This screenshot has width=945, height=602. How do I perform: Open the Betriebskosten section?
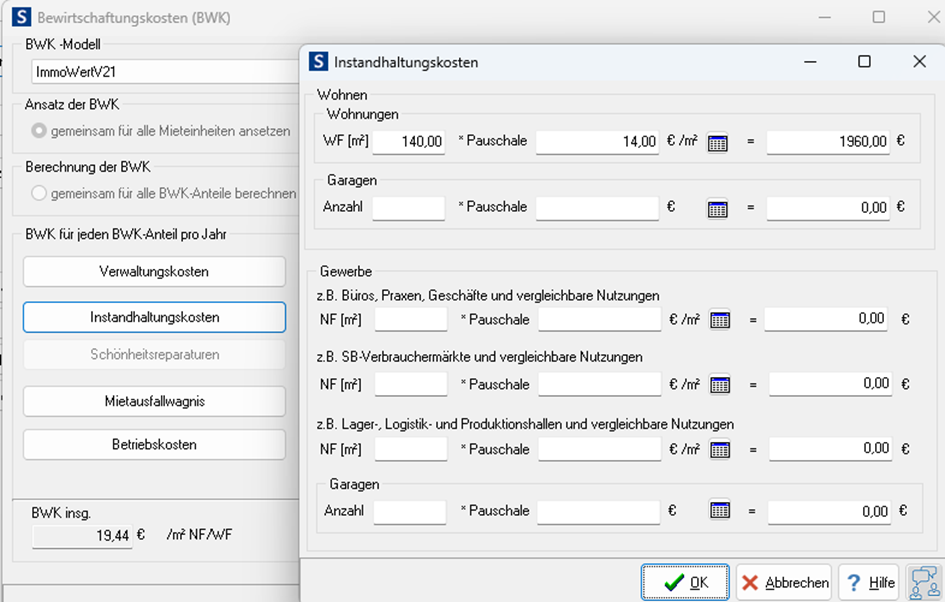154,444
